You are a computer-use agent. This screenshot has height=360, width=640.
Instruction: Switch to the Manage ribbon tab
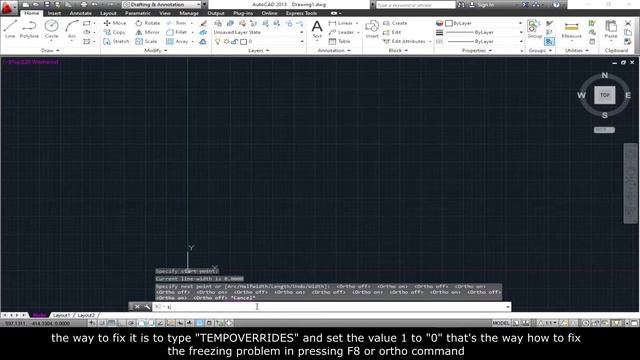[x=189, y=13]
